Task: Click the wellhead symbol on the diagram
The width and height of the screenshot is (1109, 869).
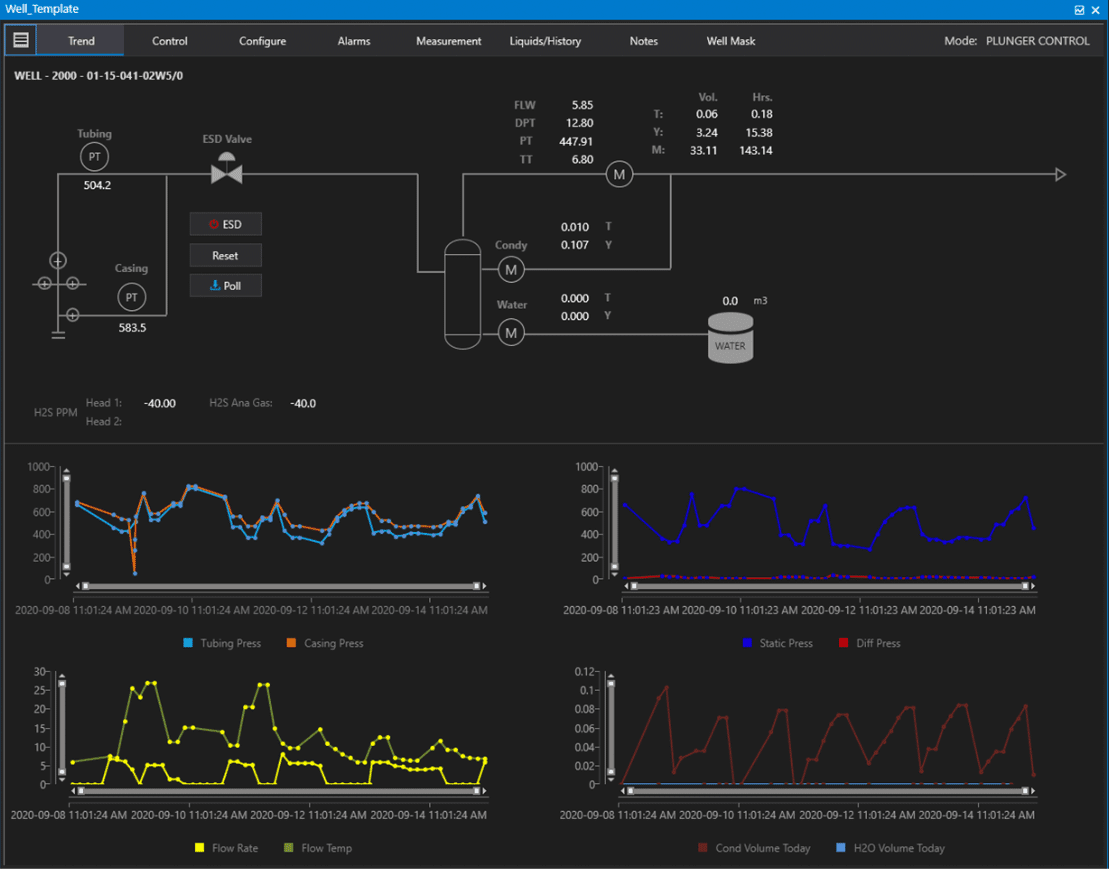Action: coord(58,284)
